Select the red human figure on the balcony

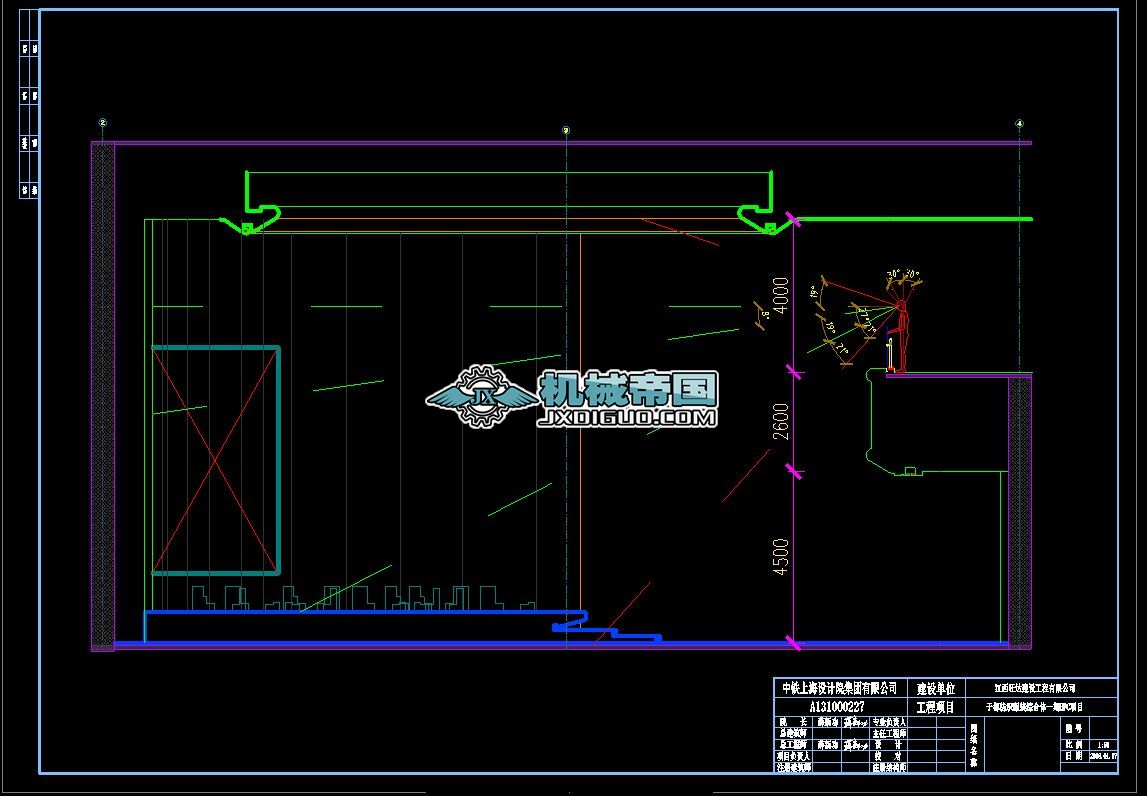901,337
